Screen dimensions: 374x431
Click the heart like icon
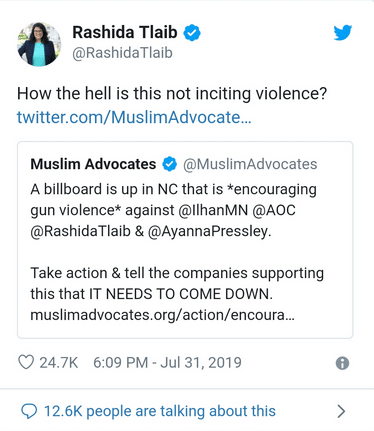point(26,362)
